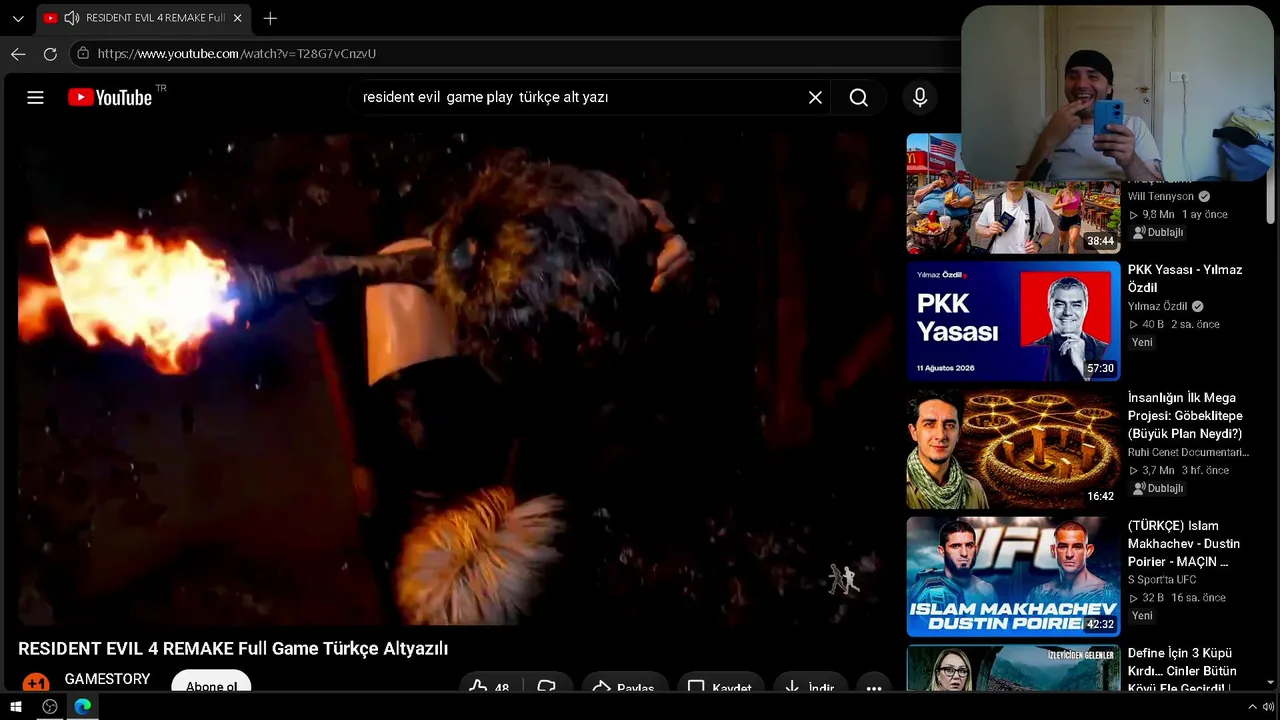The height and width of the screenshot is (720, 1280).
Task: Mute the tab using speaker icon
Action: click(72, 18)
